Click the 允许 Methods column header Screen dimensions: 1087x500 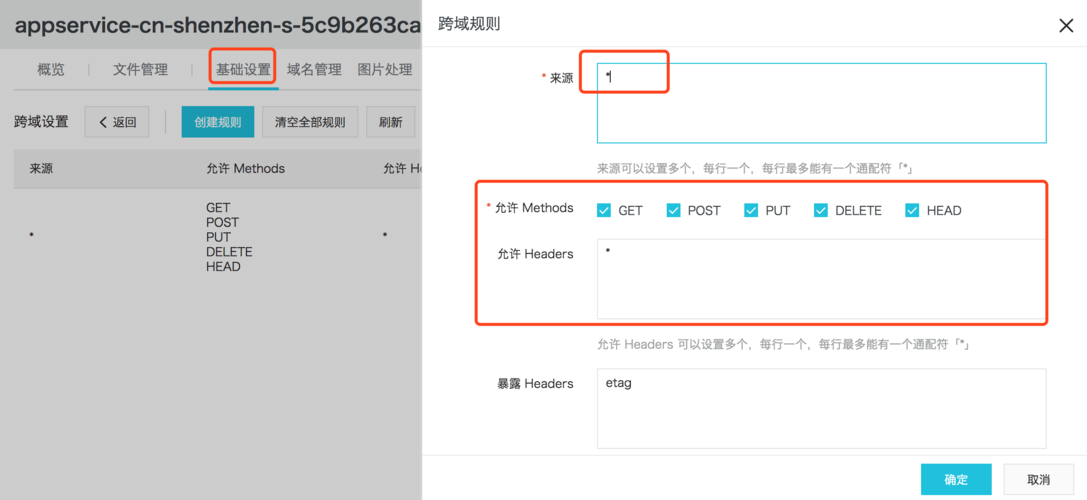[245, 169]
